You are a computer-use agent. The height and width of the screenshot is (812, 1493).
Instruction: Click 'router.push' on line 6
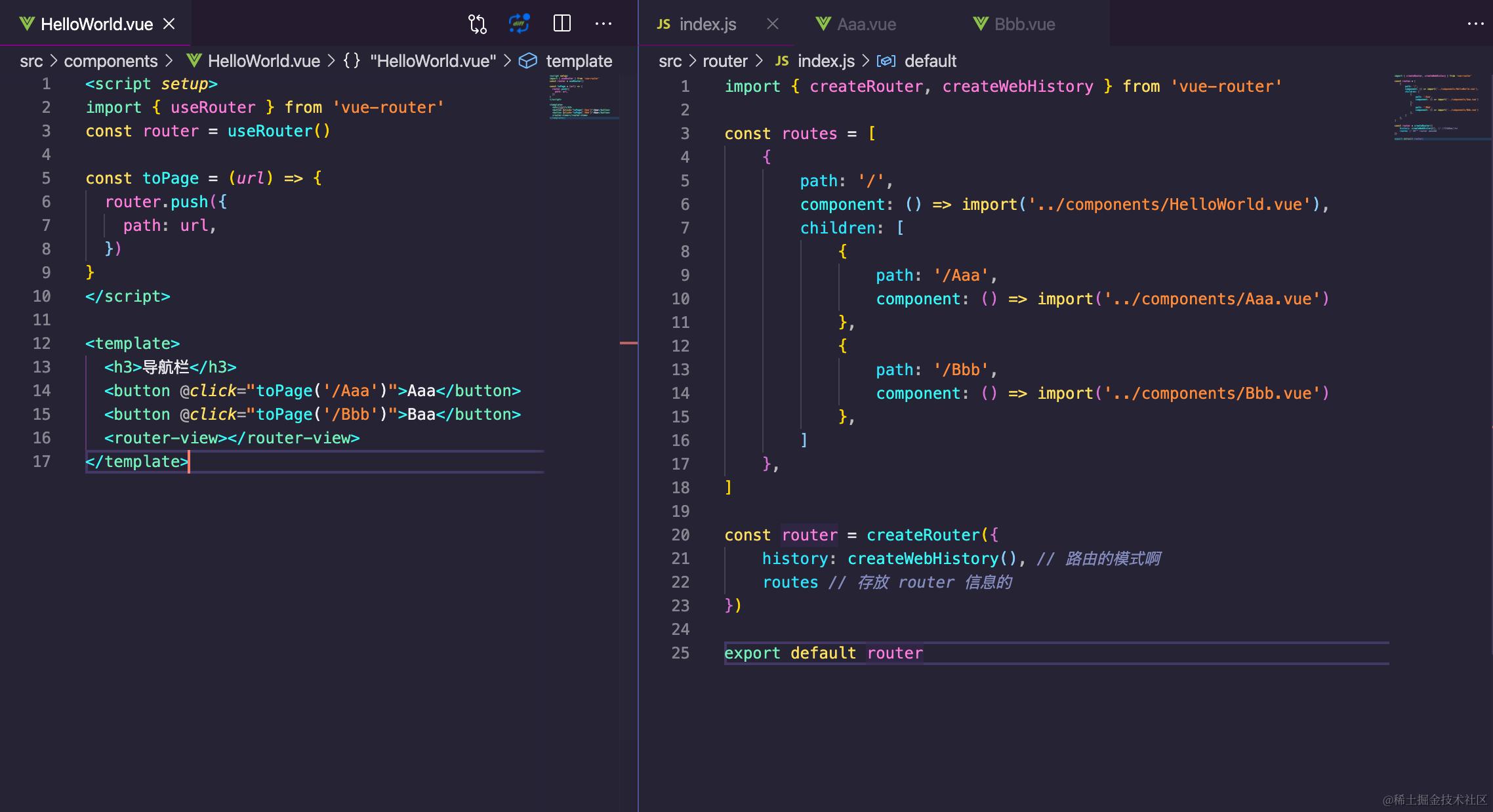tap(156, 201)
